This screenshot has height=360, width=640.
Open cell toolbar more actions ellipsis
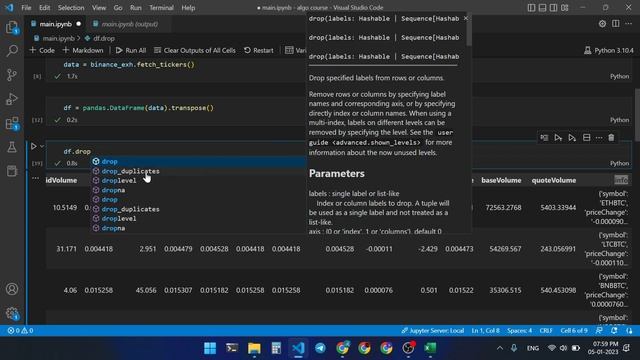click(599, 138)
